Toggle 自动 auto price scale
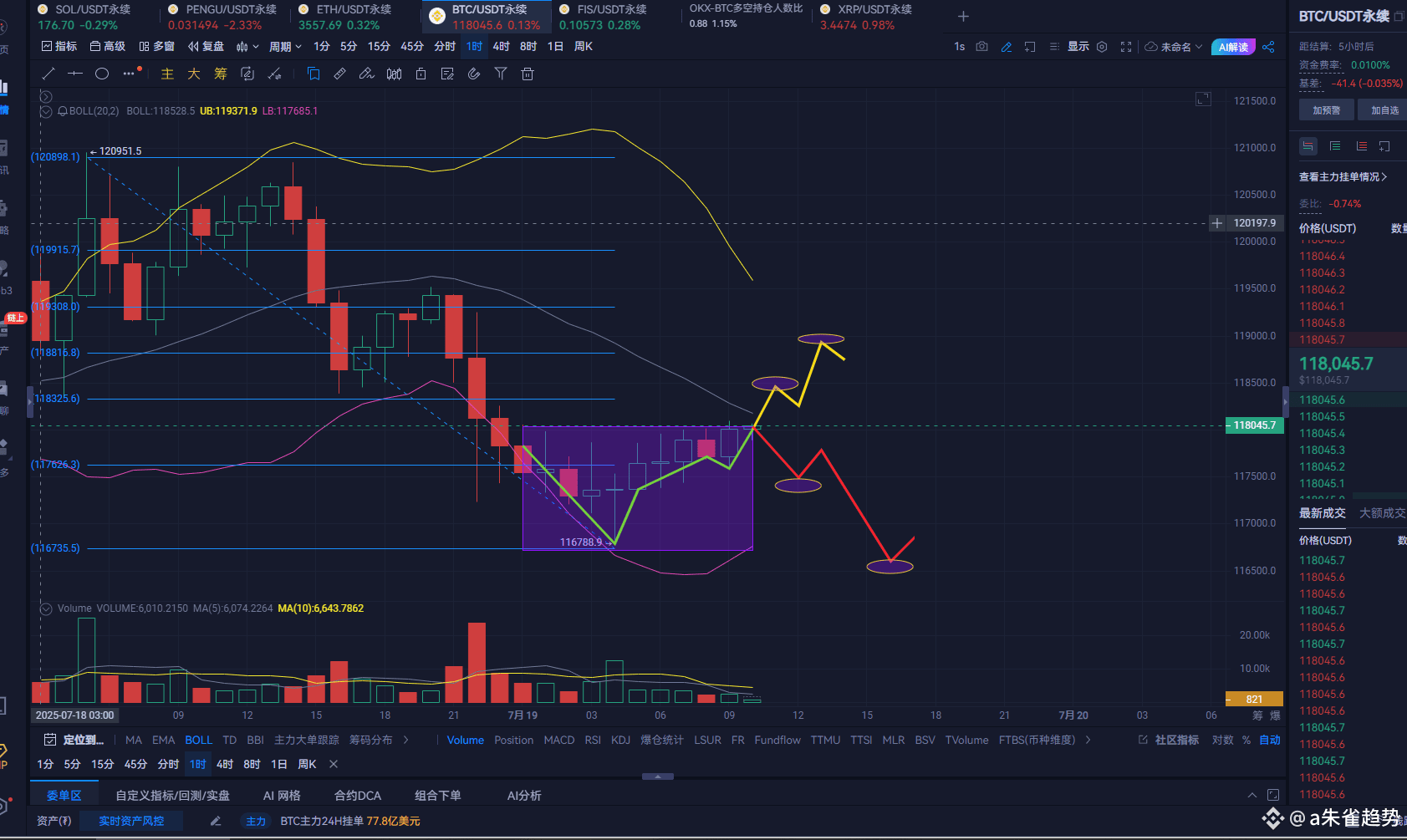The image size is (1407, 840). point(1270,740)
